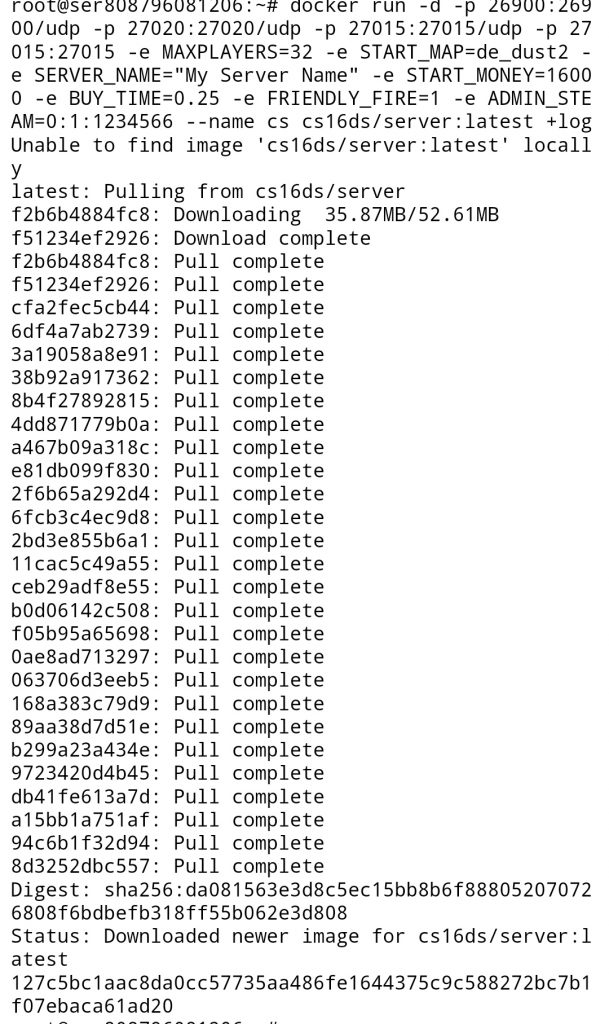Click 'Status: Downloaded newer image' line
The height and width of the screenshot is (1024, 609).
(x=301, y=948)
